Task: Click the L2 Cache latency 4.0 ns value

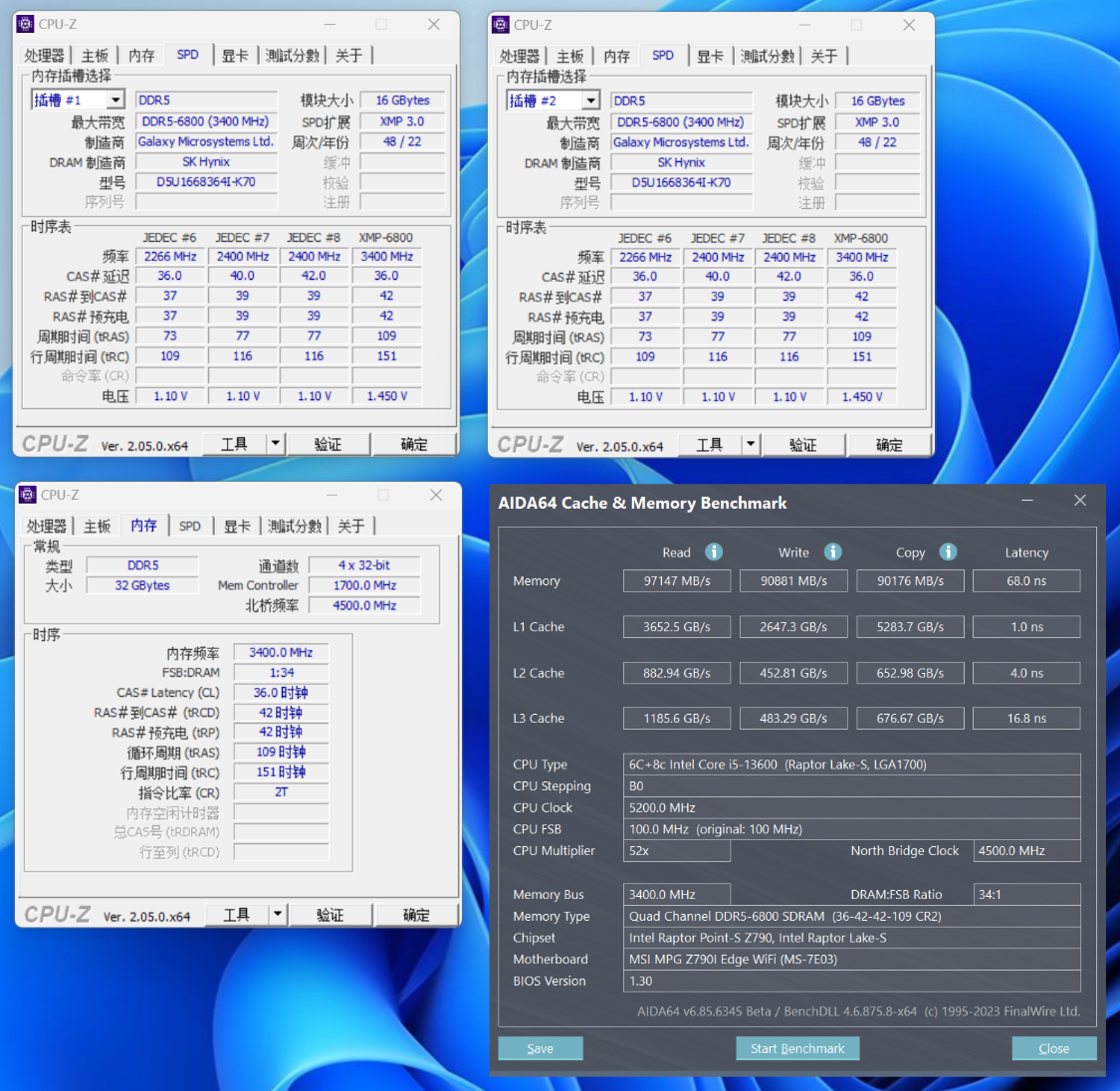Action: (x=1026, y=673)
